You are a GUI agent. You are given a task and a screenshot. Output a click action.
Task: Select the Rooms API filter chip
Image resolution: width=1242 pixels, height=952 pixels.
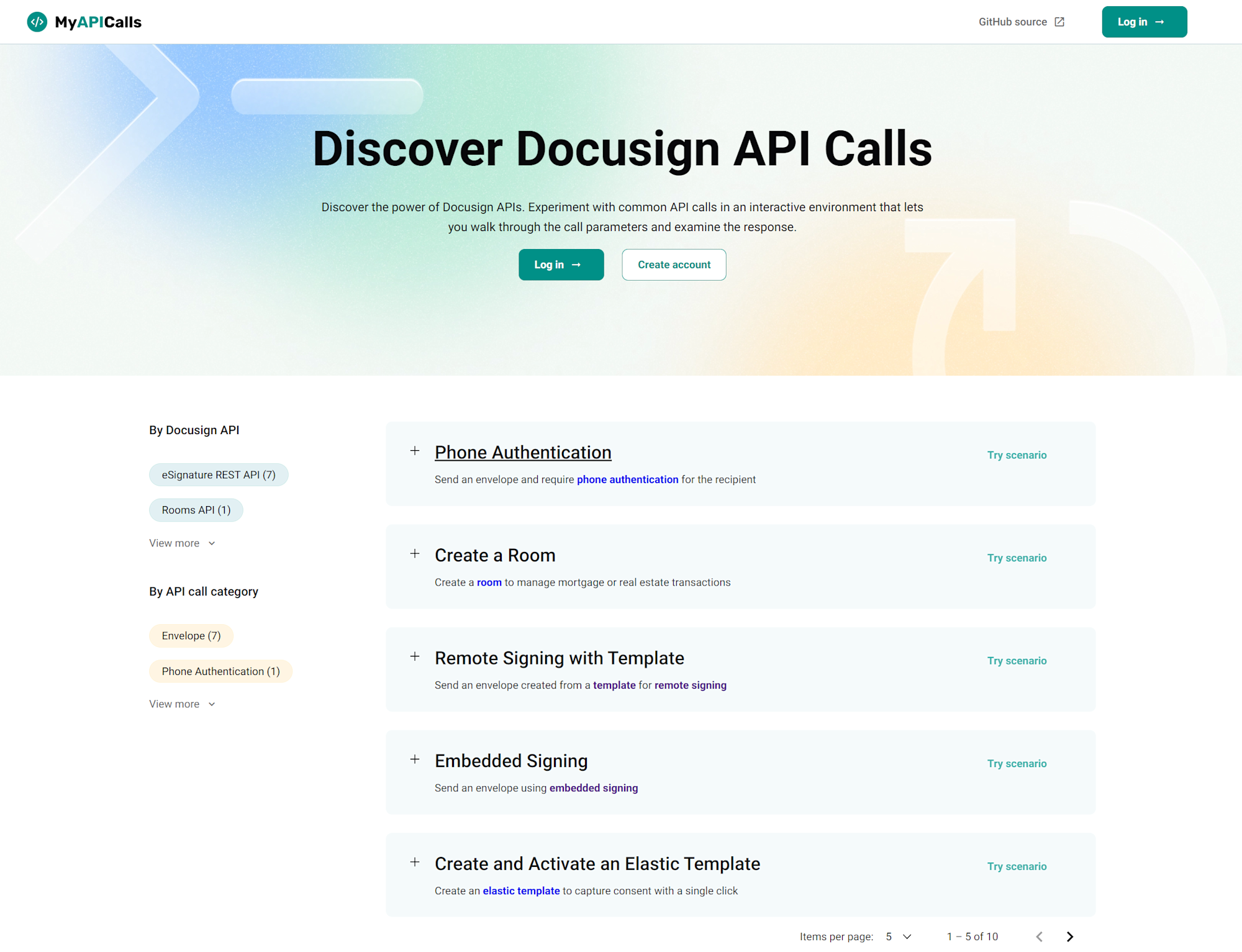point(196,510)
